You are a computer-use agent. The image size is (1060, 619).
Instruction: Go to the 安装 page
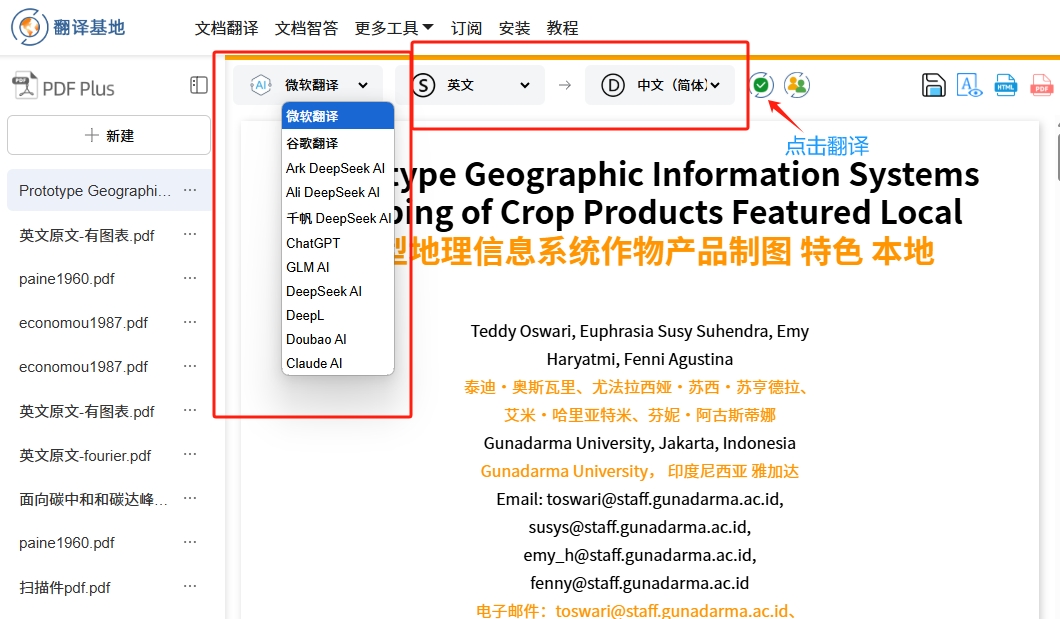[514, 28]
